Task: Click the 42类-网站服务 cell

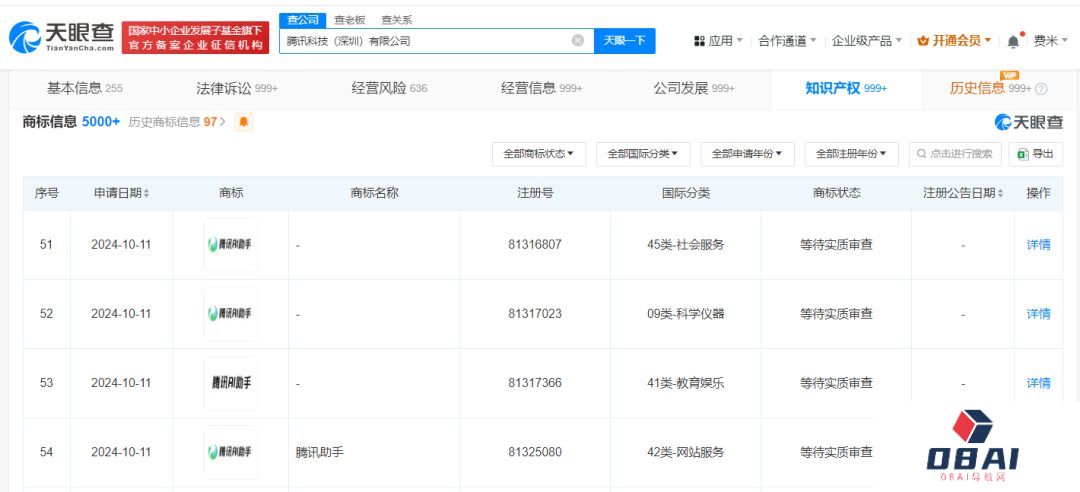Action: pos(685,453)
